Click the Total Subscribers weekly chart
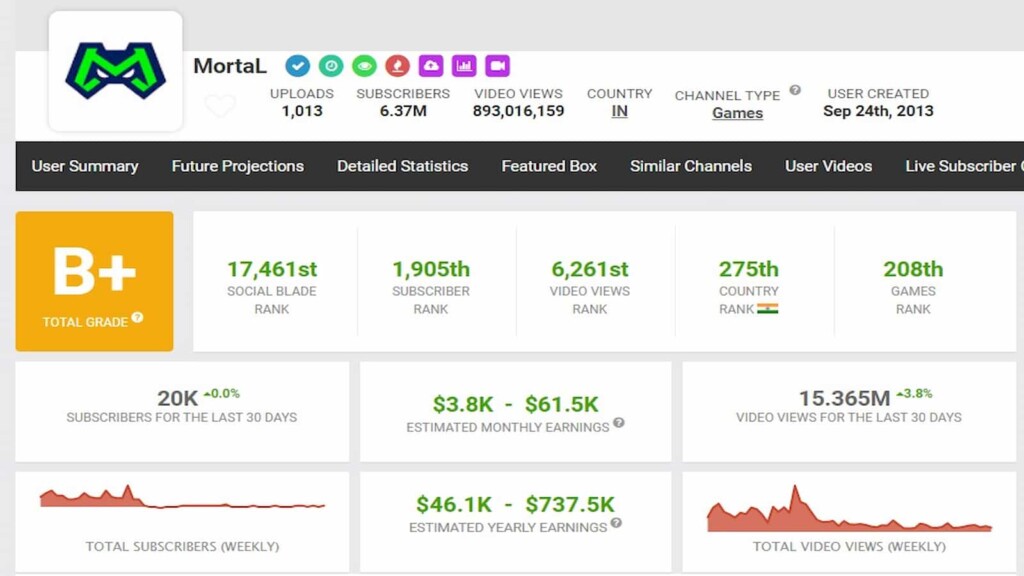The image size is (1024, 576). [182, 497]
